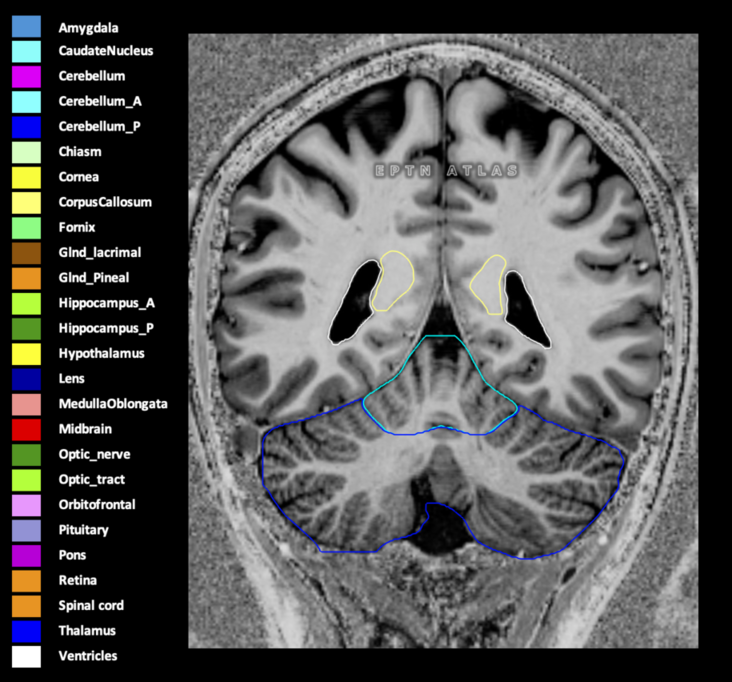Click the Hippocampus_P swatch
Image resolution: width=732 pixels, height=682 pixels.
pyautogui.click(x=26, y=329)
